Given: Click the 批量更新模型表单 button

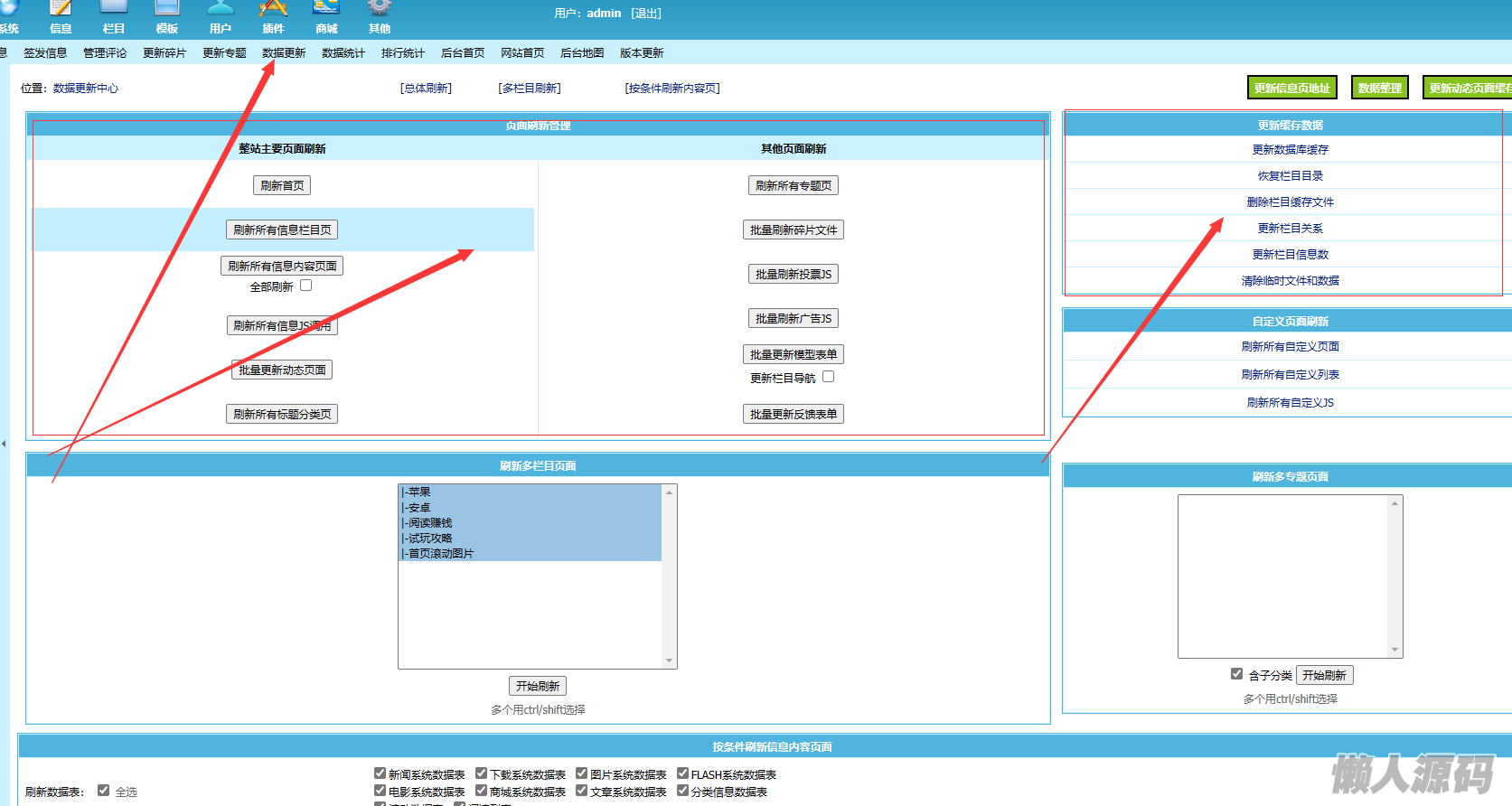Looking at the screenshot, I should (794, 354).
